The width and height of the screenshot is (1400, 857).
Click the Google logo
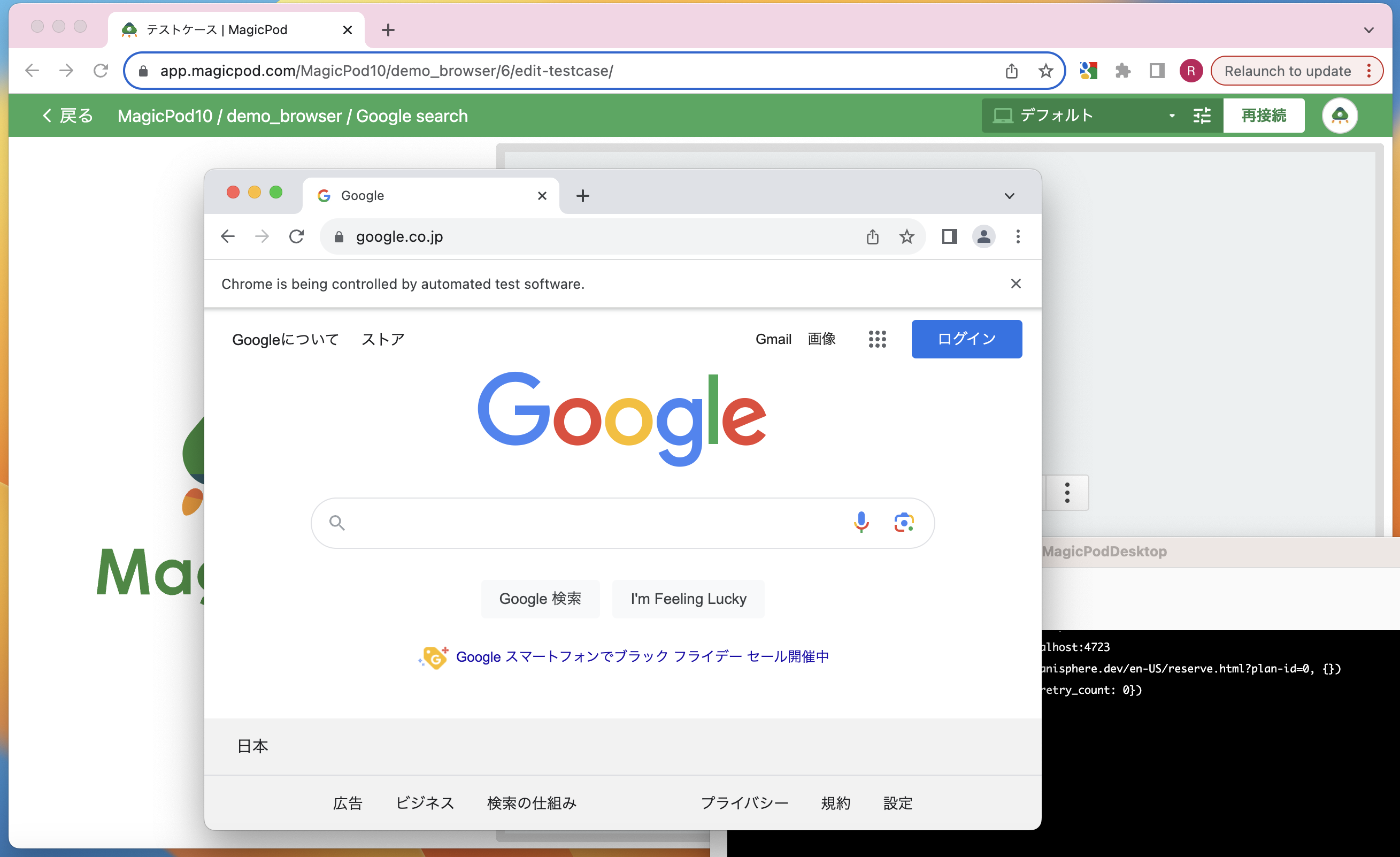click(x=622, y=419)
